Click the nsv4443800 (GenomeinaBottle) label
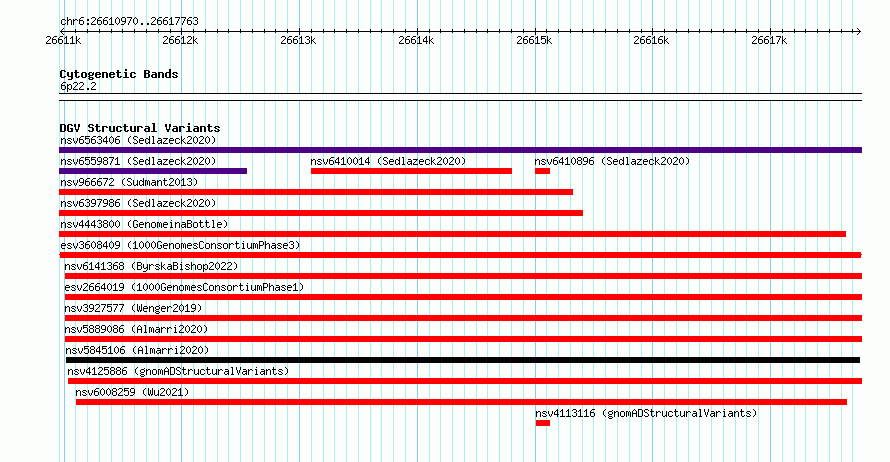This screenshot has height=462, width=890. click(x=144, y=224)
